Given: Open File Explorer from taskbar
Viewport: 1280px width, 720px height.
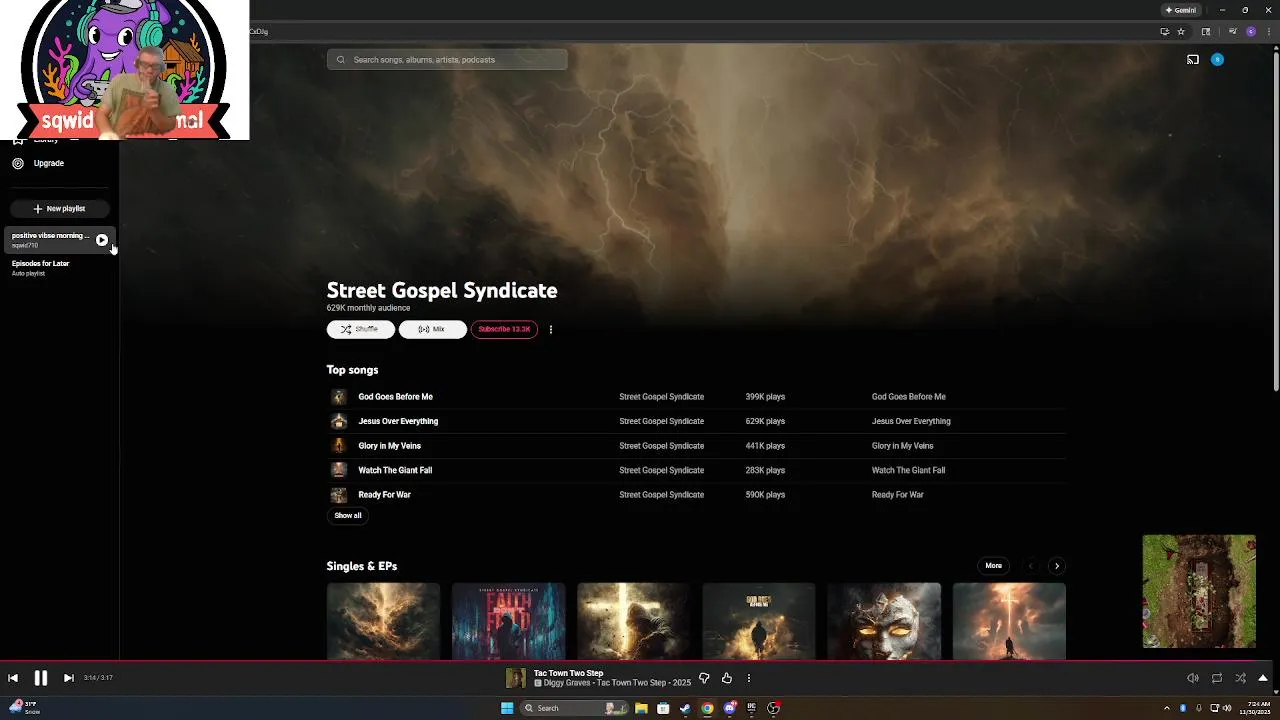Looking at the screenshot, I should coord(641,708).
